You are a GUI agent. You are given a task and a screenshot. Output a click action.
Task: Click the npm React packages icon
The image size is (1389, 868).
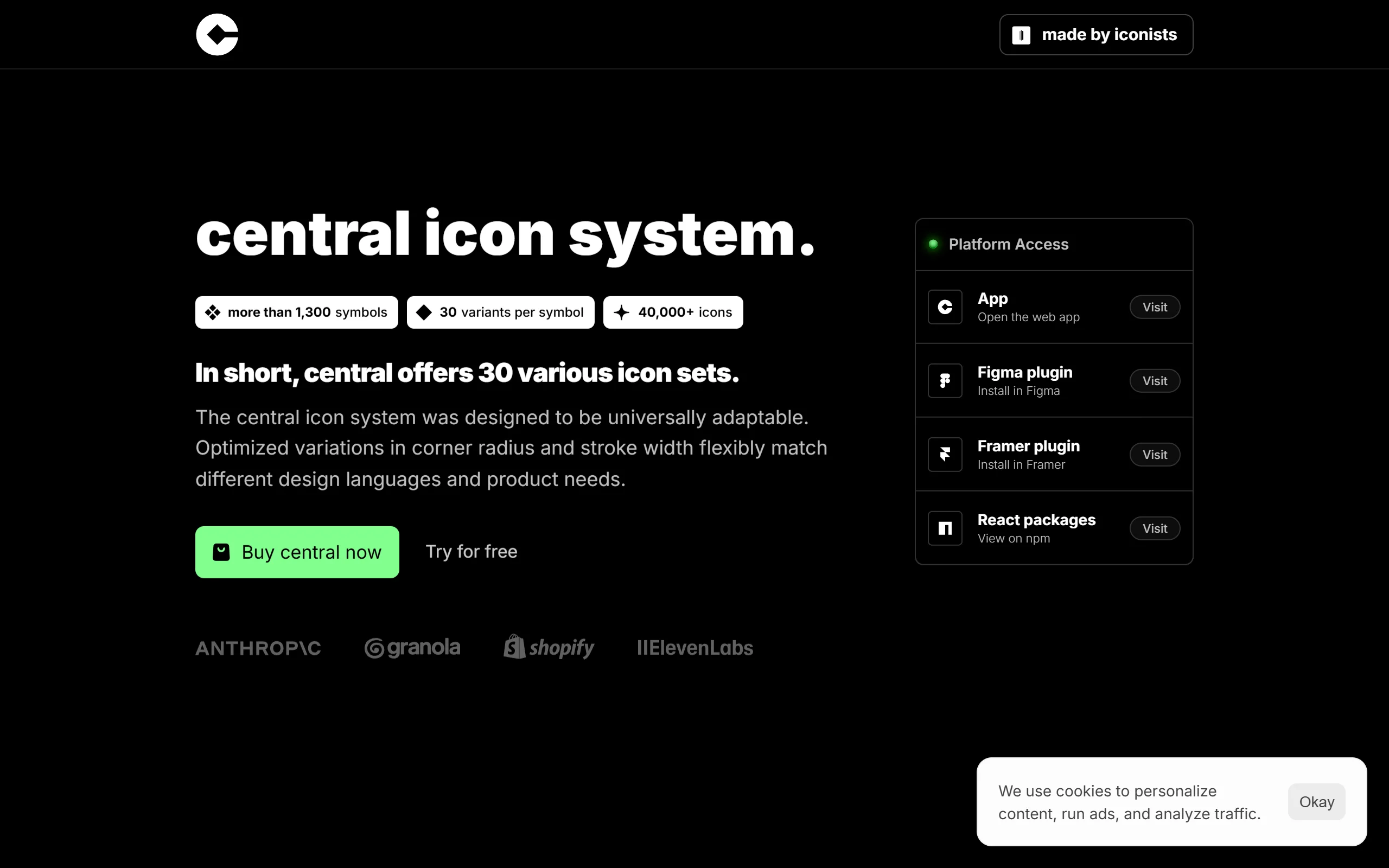click(945, 528)
